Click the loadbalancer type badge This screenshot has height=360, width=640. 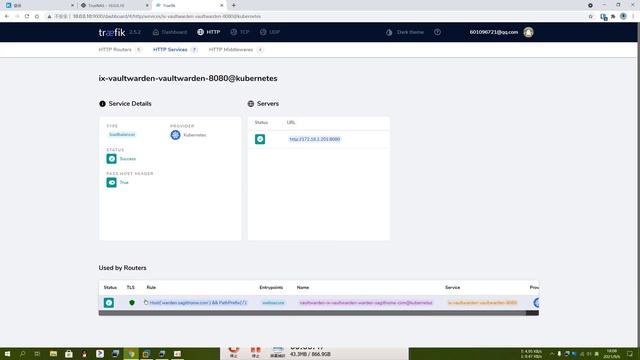point(122,135)
